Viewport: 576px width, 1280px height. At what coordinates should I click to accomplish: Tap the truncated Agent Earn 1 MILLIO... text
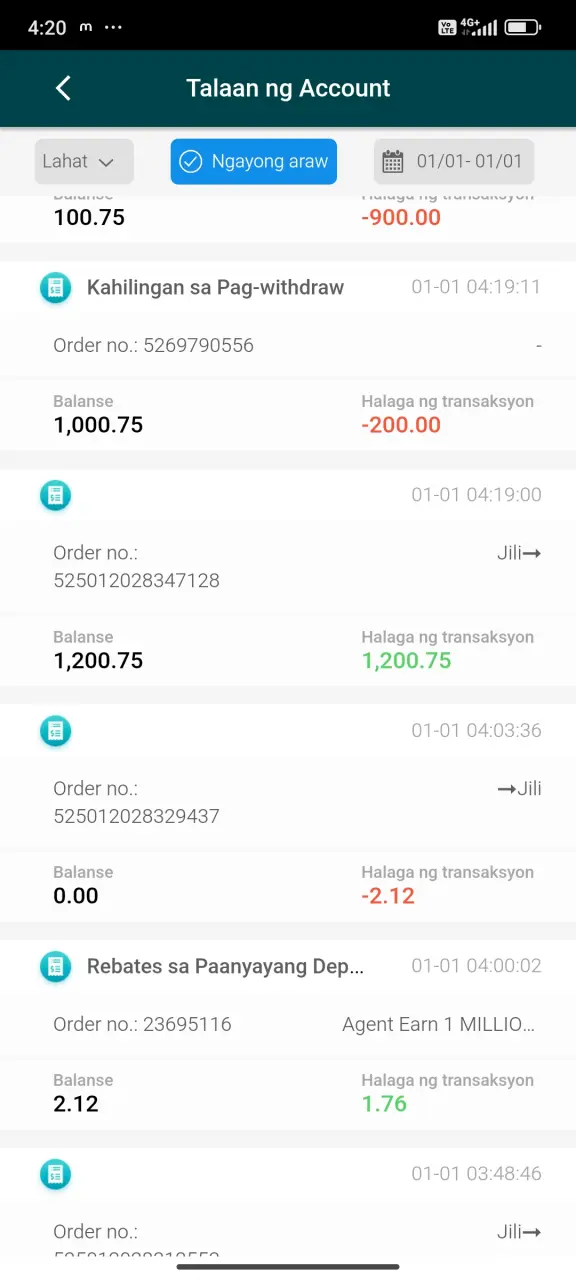pyautogui.click(x=439, y=1024)
